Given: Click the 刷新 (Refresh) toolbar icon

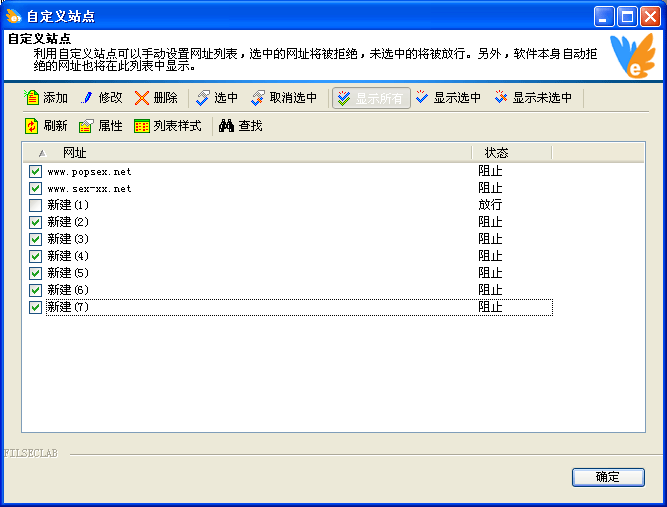Looking at the screenshot, I should point(32,126).
